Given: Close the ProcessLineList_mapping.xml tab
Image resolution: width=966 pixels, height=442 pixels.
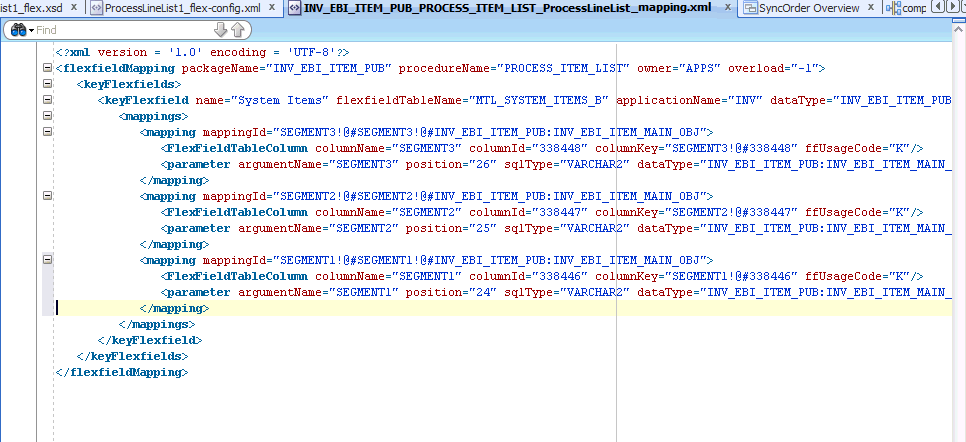Looking at the screenshot, I should coord(728,7).
